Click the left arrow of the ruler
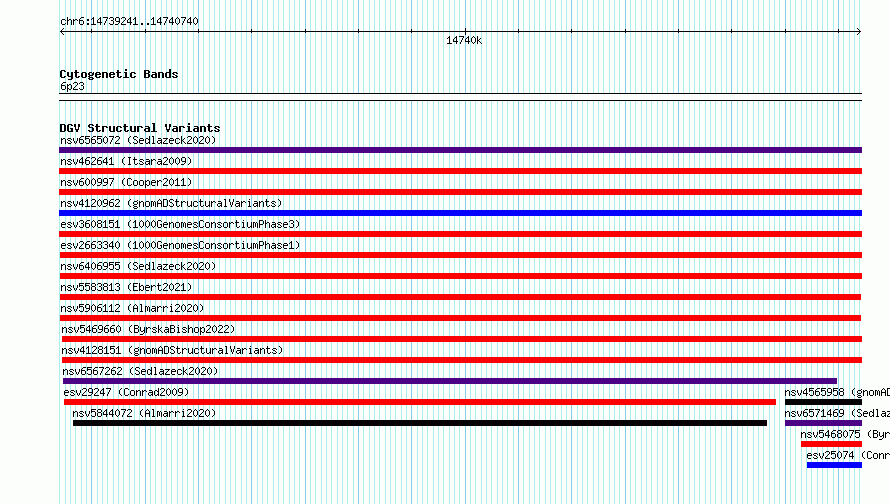Screen dimensions: 890x504 point(62,32)
